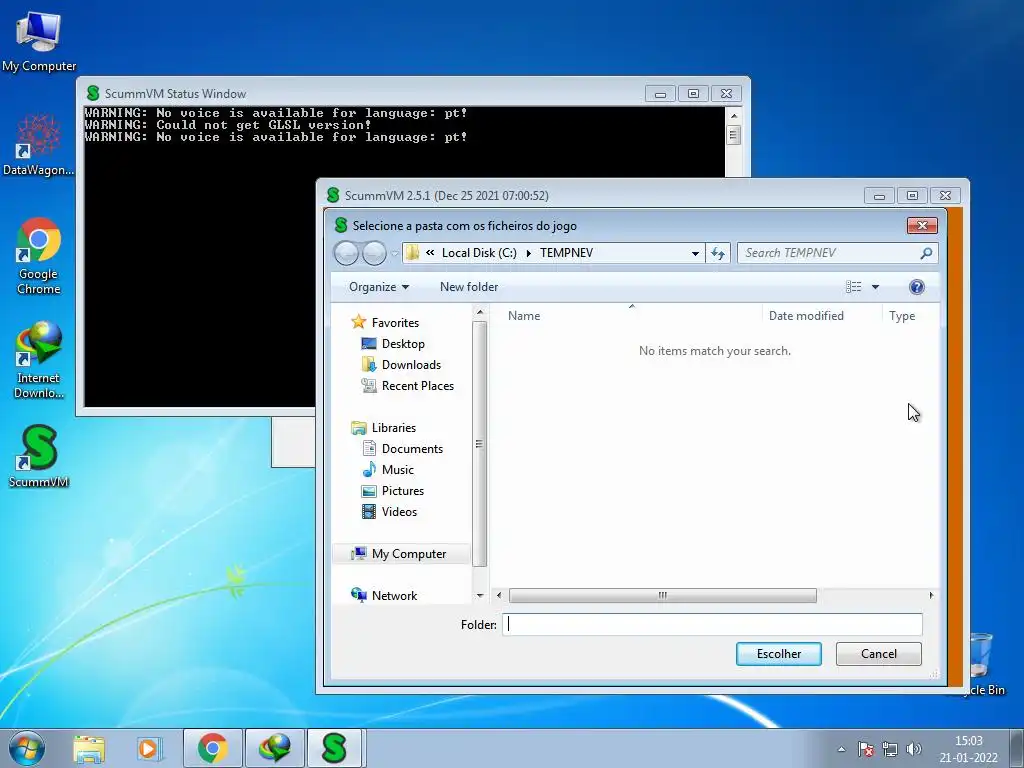Viewport: 1024px width, 768px height.
Task: Click the Windows Start button
Action: tap(27, 748)
